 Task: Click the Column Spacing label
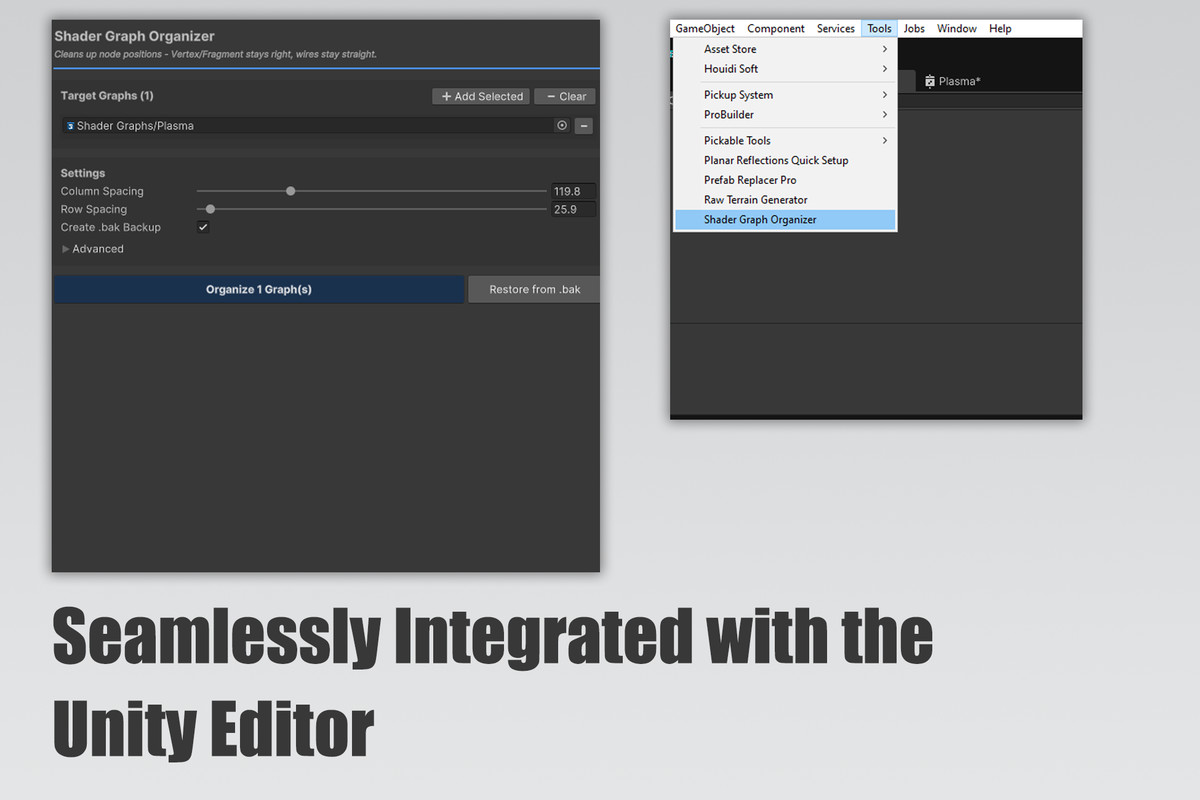pyautogui.click(x=102, y=191)
